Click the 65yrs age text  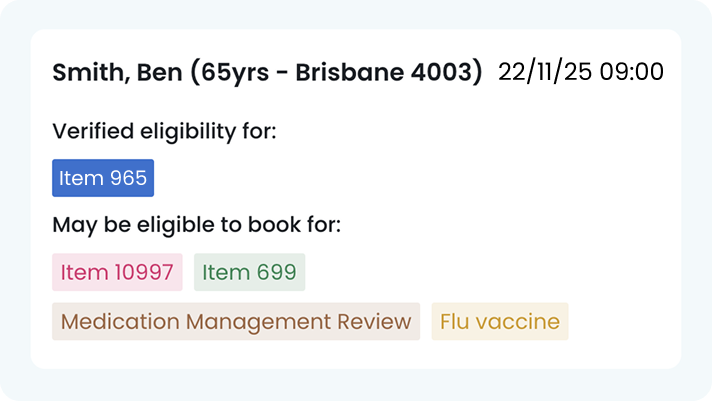point(235,73)
